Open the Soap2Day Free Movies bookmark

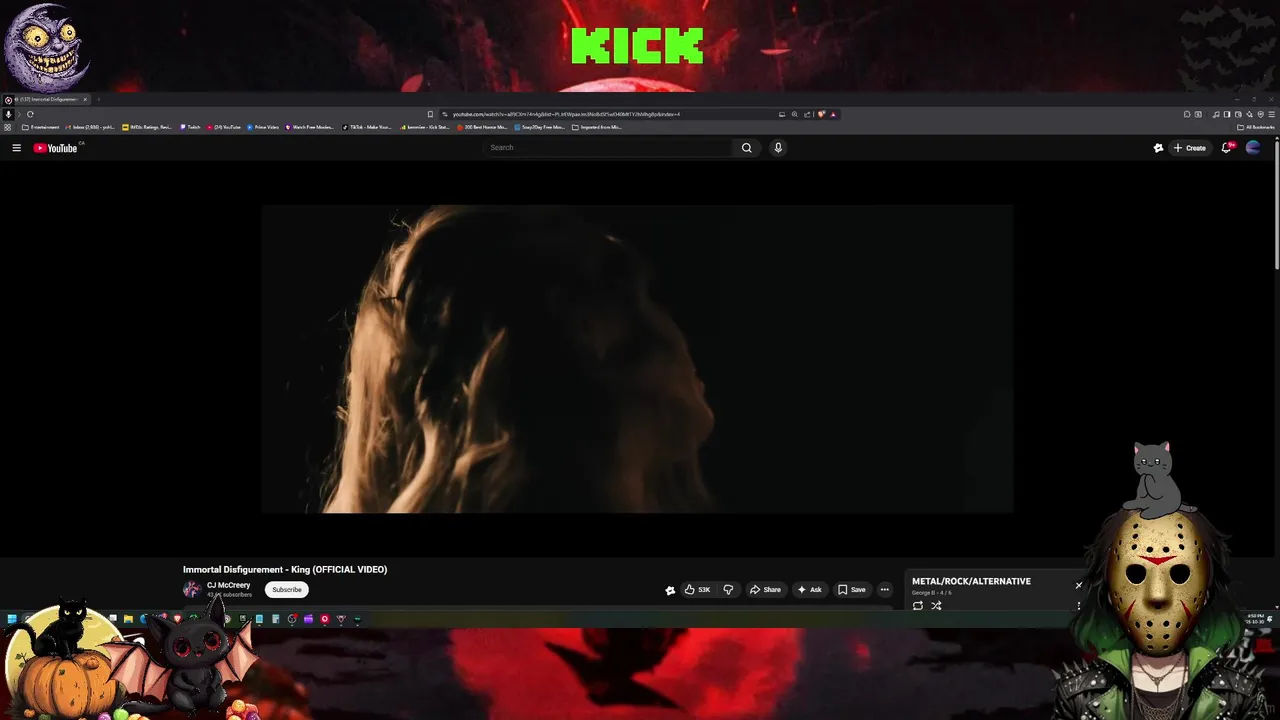pyautogui.click(x=540, y=127)
